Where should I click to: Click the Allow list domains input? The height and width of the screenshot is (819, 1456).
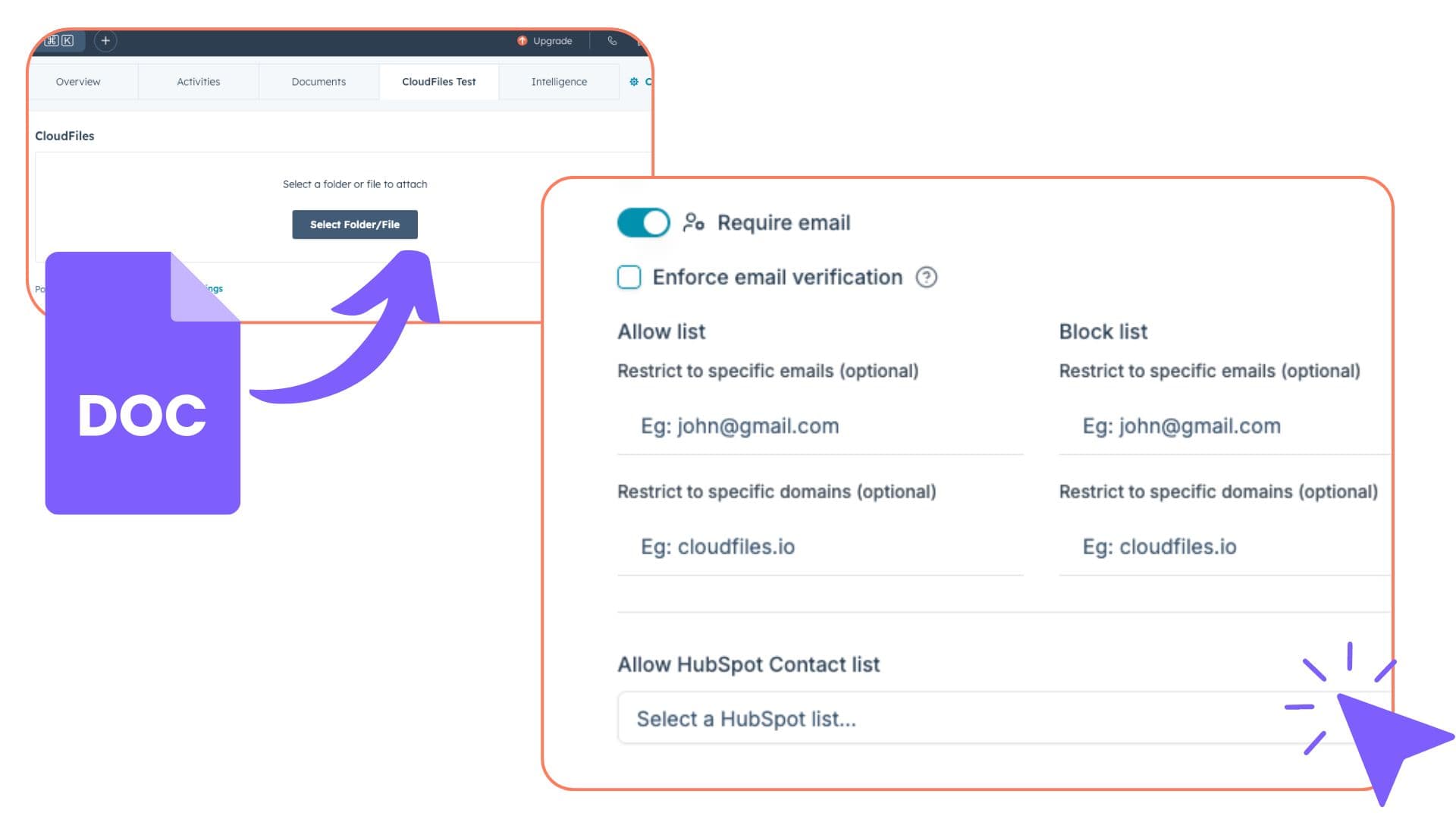pyautogui.click(x=820, y=547)
